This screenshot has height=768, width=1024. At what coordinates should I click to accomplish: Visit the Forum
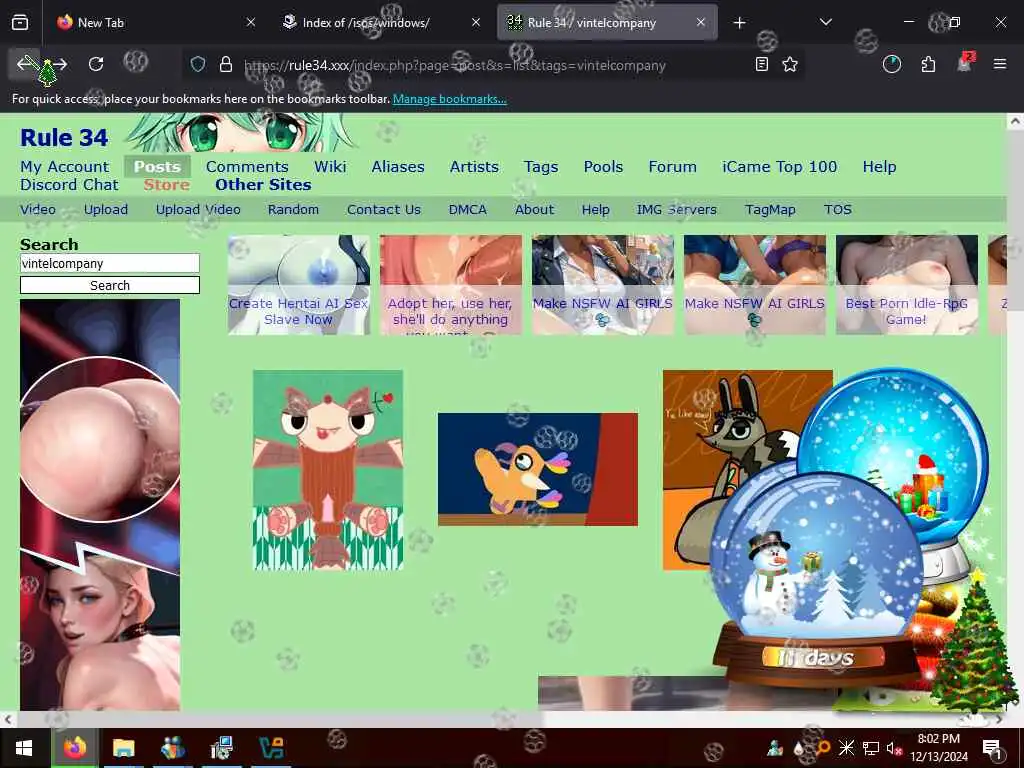tap(673, 167)
